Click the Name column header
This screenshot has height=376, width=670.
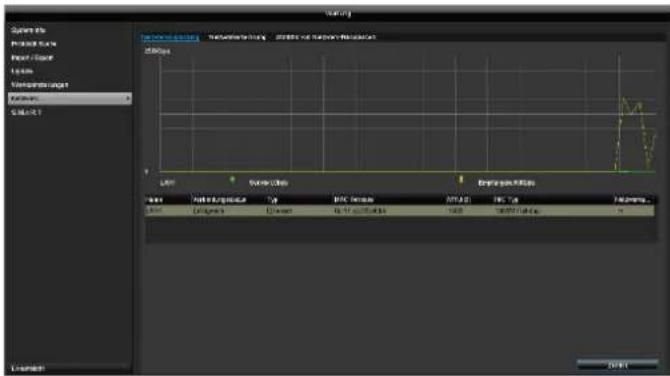pyautogui.click(x=154, y=200)
